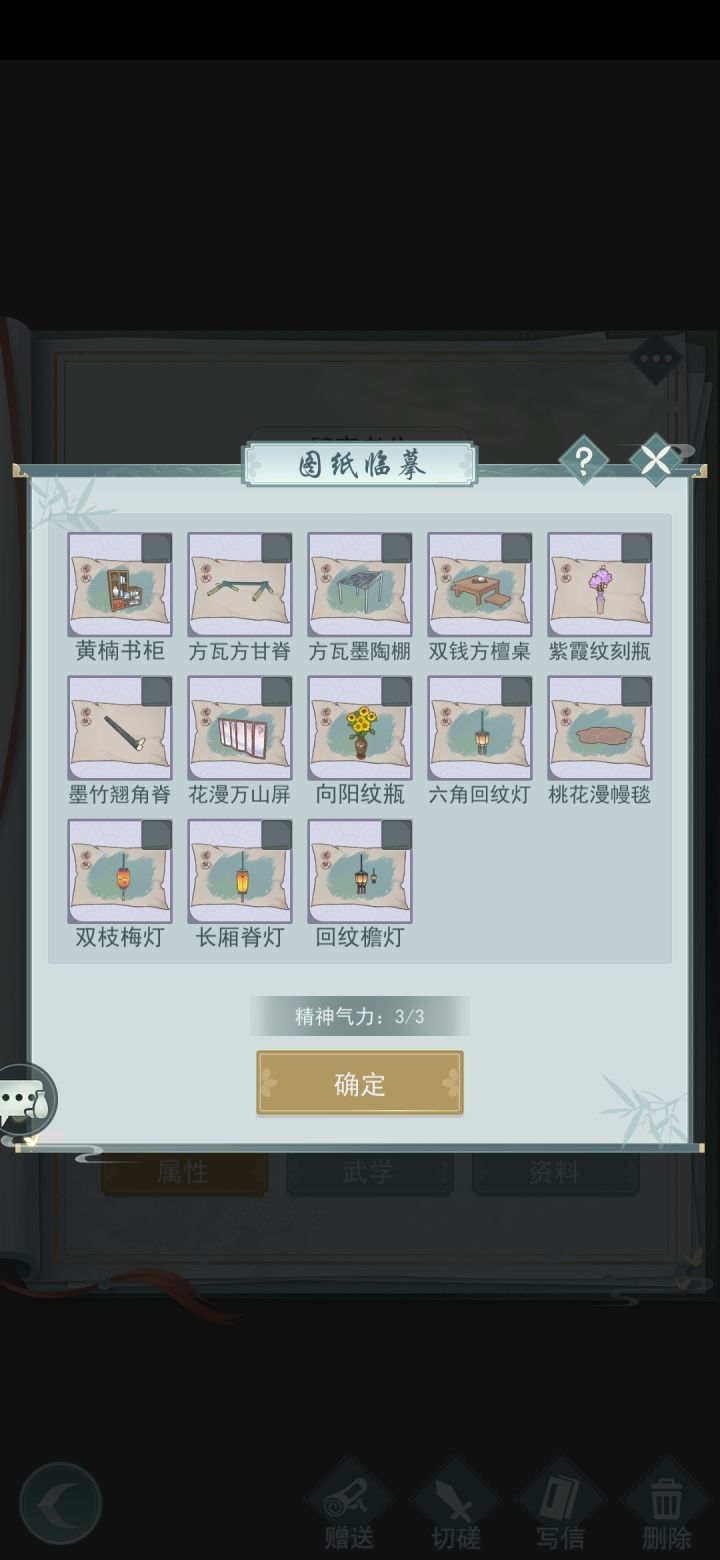Image resolution: width=720 pixels, height=1560 pixels.
Task: Switch to the 资料 tab
Action: 555,1172
